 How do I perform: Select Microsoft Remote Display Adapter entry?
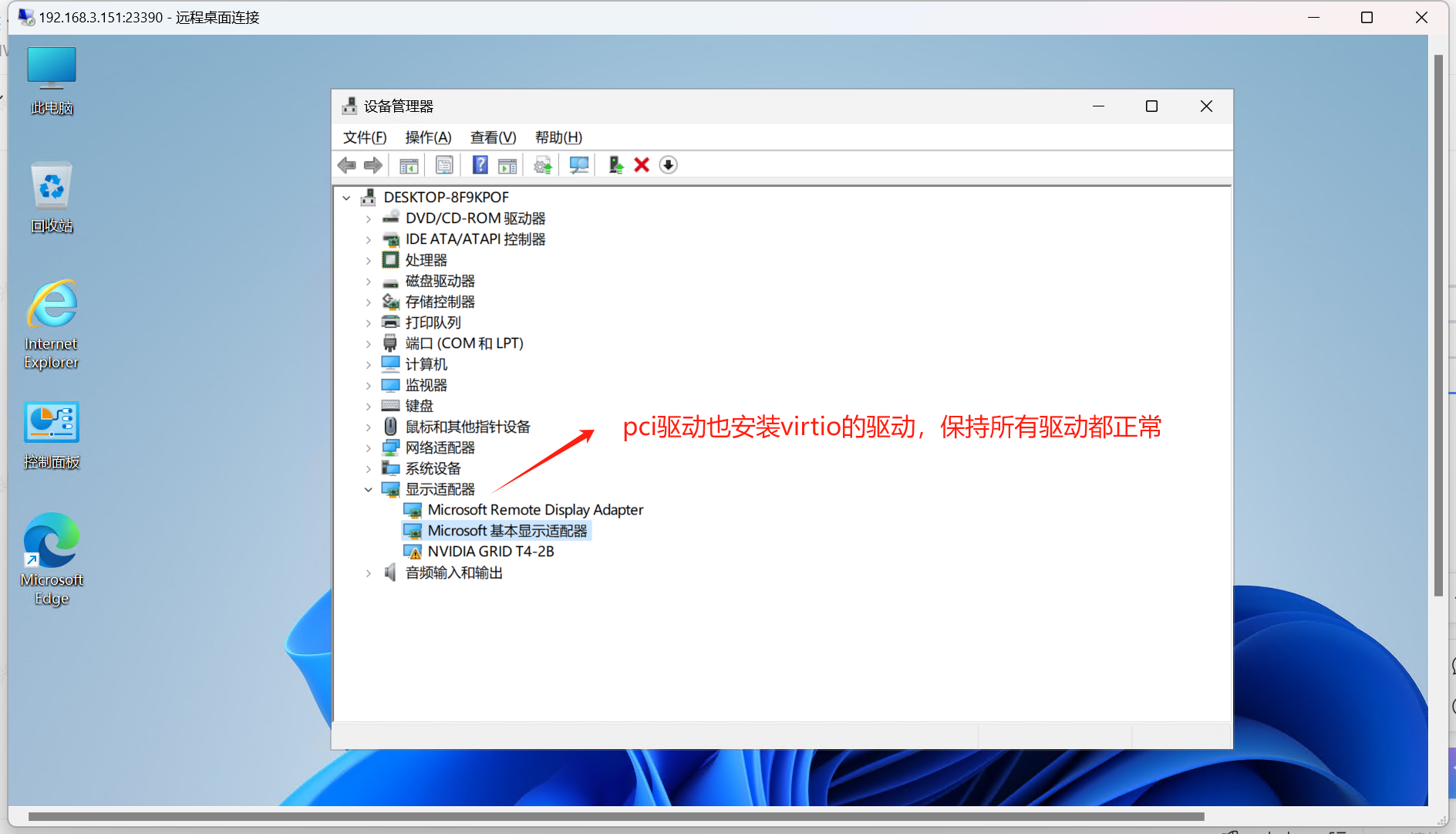click(x=535, y=510)
